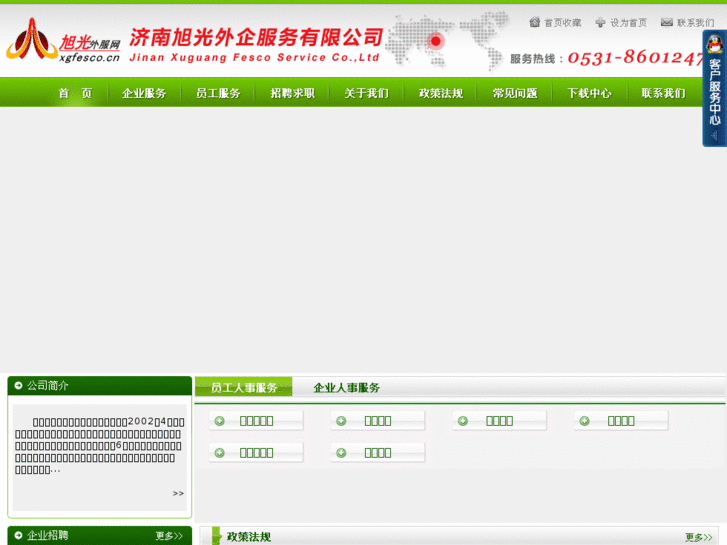Viewport: 727px width, 545px height.
Task: Go to 首页 in the navigation bar
Action: 75,93
